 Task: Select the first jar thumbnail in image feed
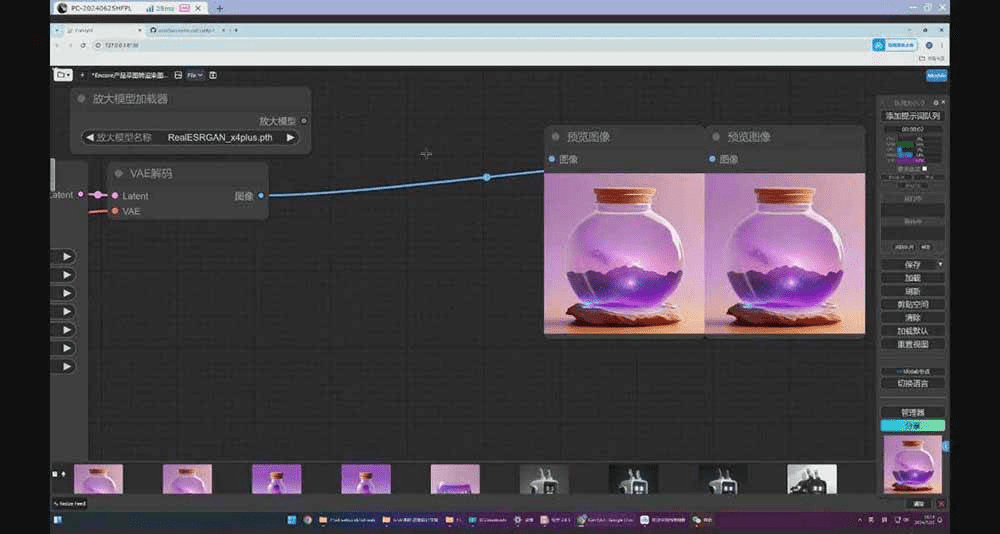pos(98,479)
